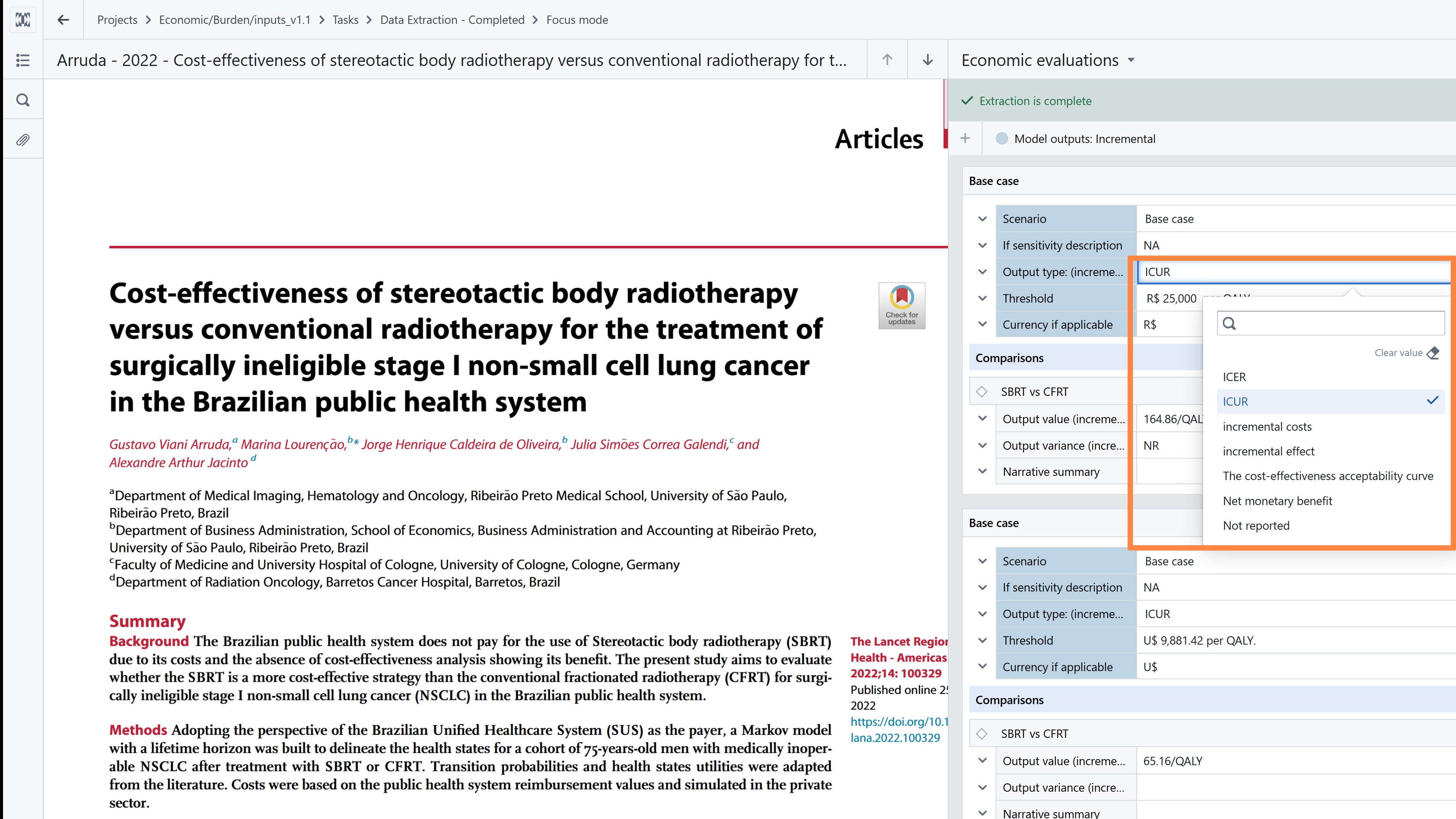Expand the second Output value chevron
Screen dimensions: 1456x819
coord(982,761)
